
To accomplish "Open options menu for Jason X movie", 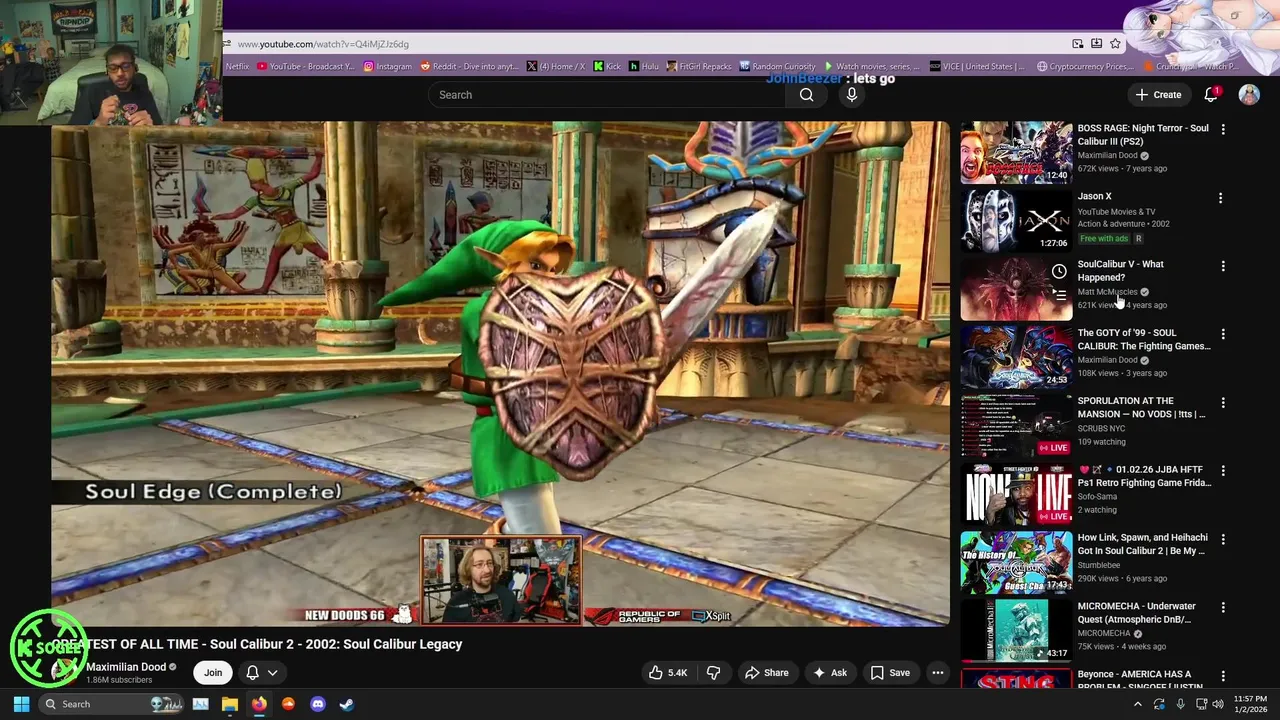I will [x=1220, y=198].
